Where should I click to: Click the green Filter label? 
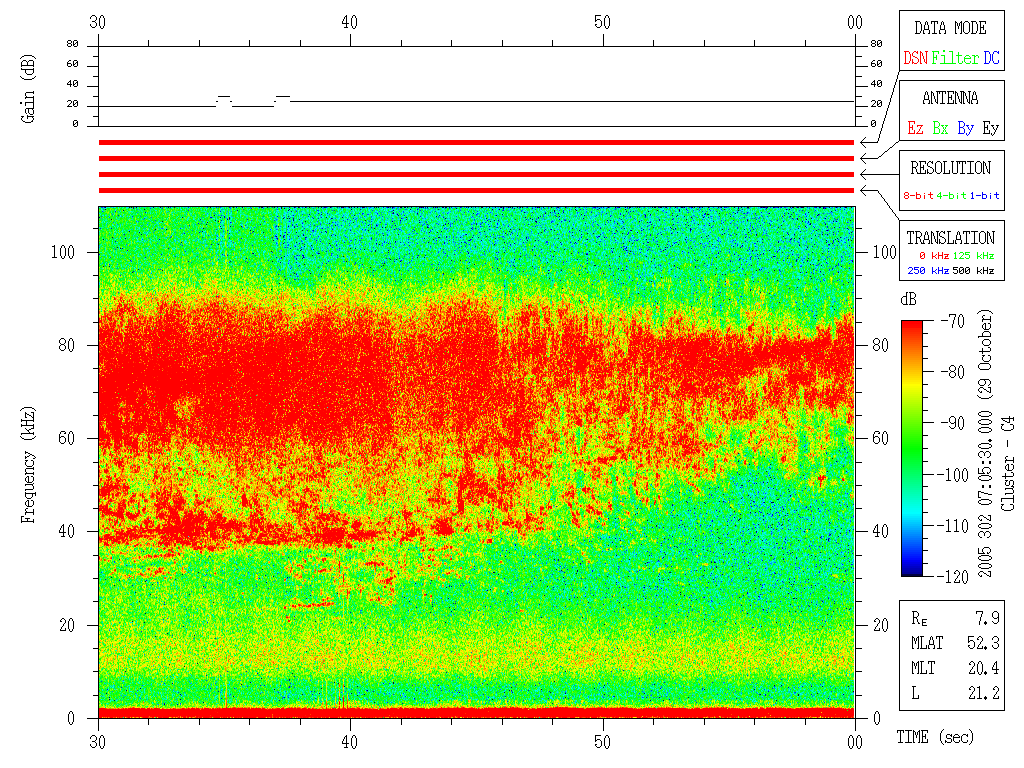click(955, 58)
